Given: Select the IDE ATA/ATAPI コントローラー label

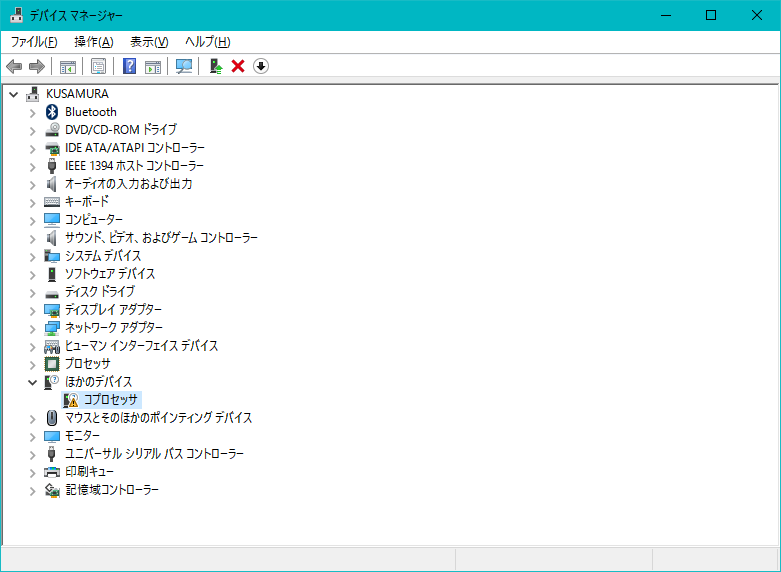Looking at the screenshot, I should [135, 148].
